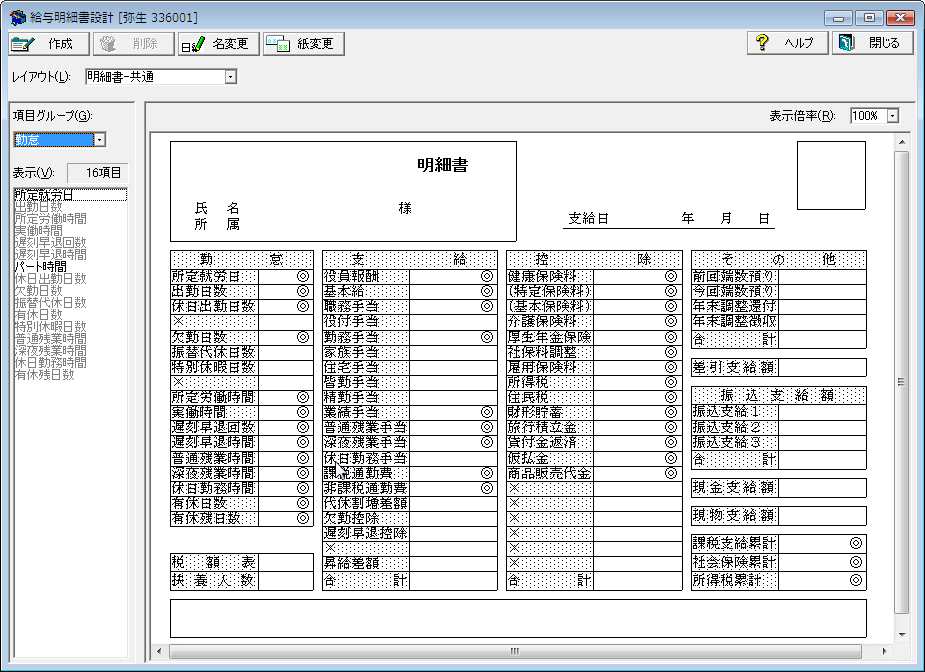The image size is (925, 672).
Task: Click the ◎ mark beside 基本給
Action: 487,291
